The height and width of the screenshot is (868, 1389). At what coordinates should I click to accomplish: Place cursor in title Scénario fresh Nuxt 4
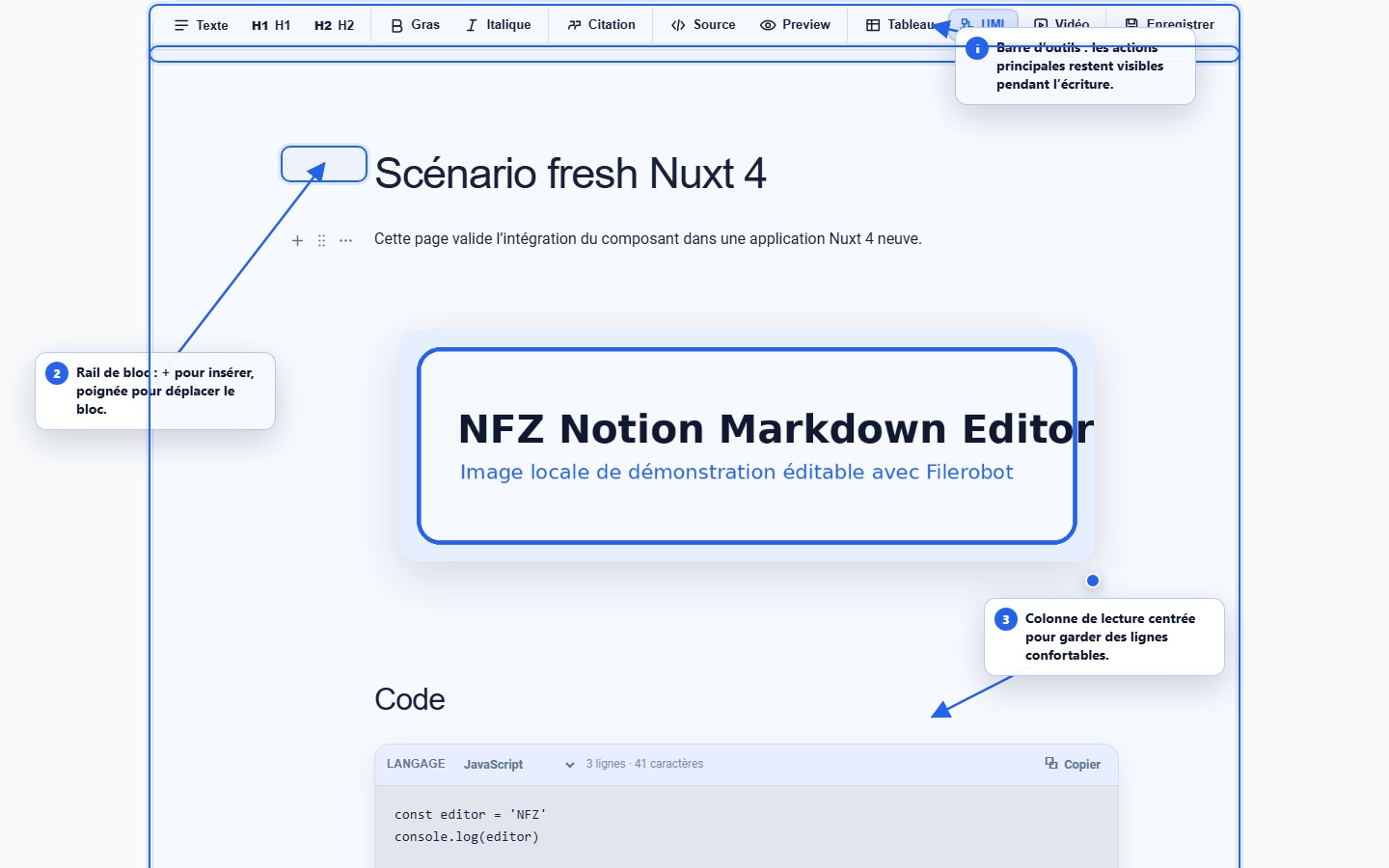tap(570, 174)
